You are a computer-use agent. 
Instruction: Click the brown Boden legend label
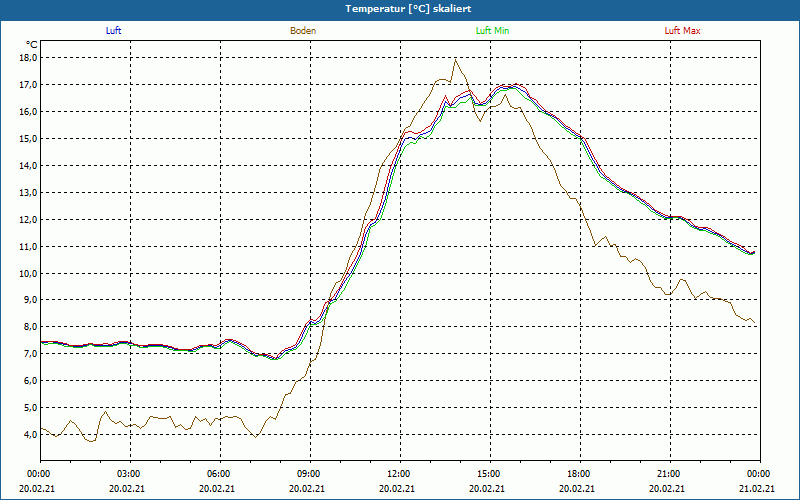point(303,31)
